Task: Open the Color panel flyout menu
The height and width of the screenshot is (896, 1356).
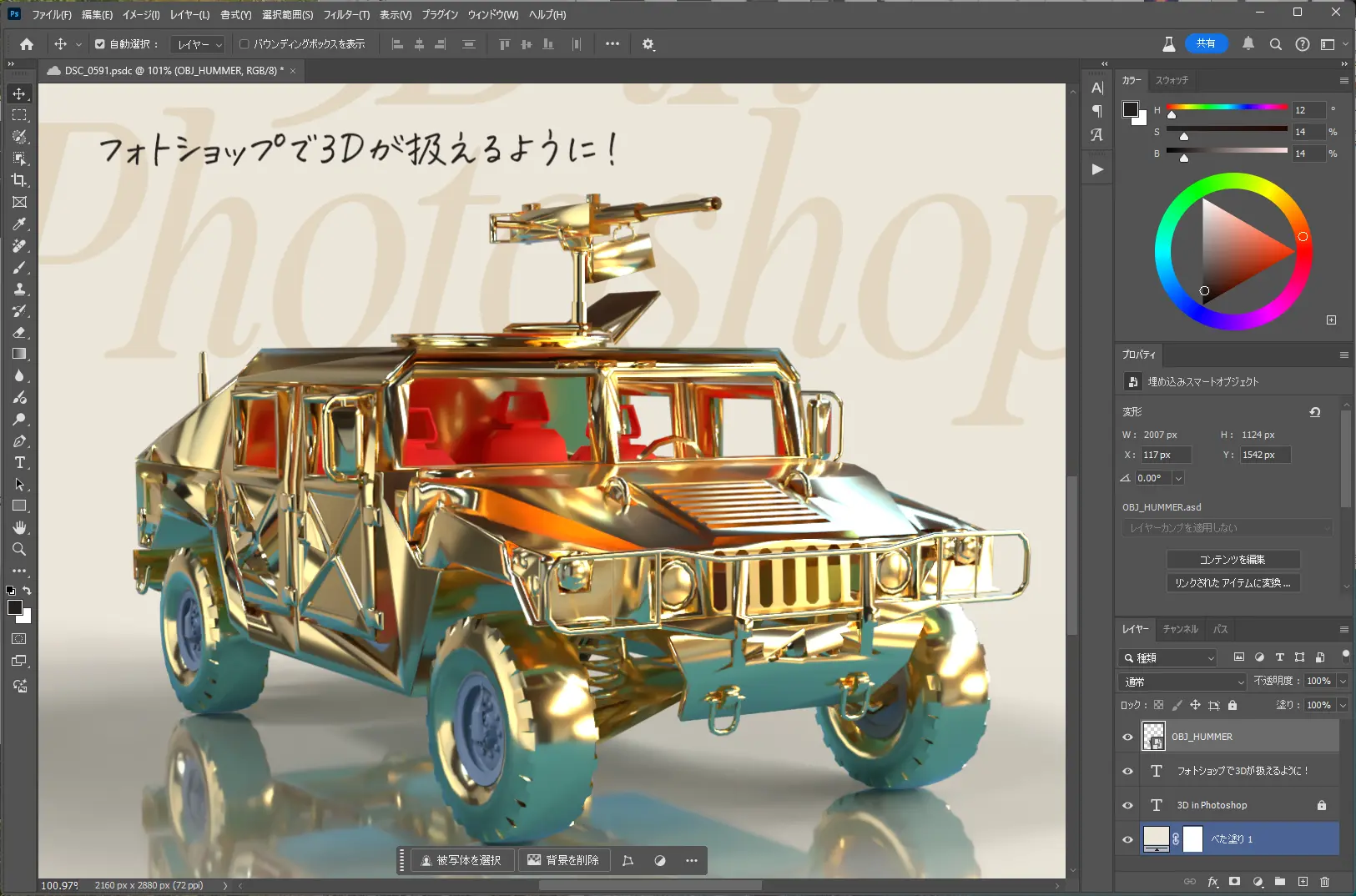Action: [x=1344, y=80]
